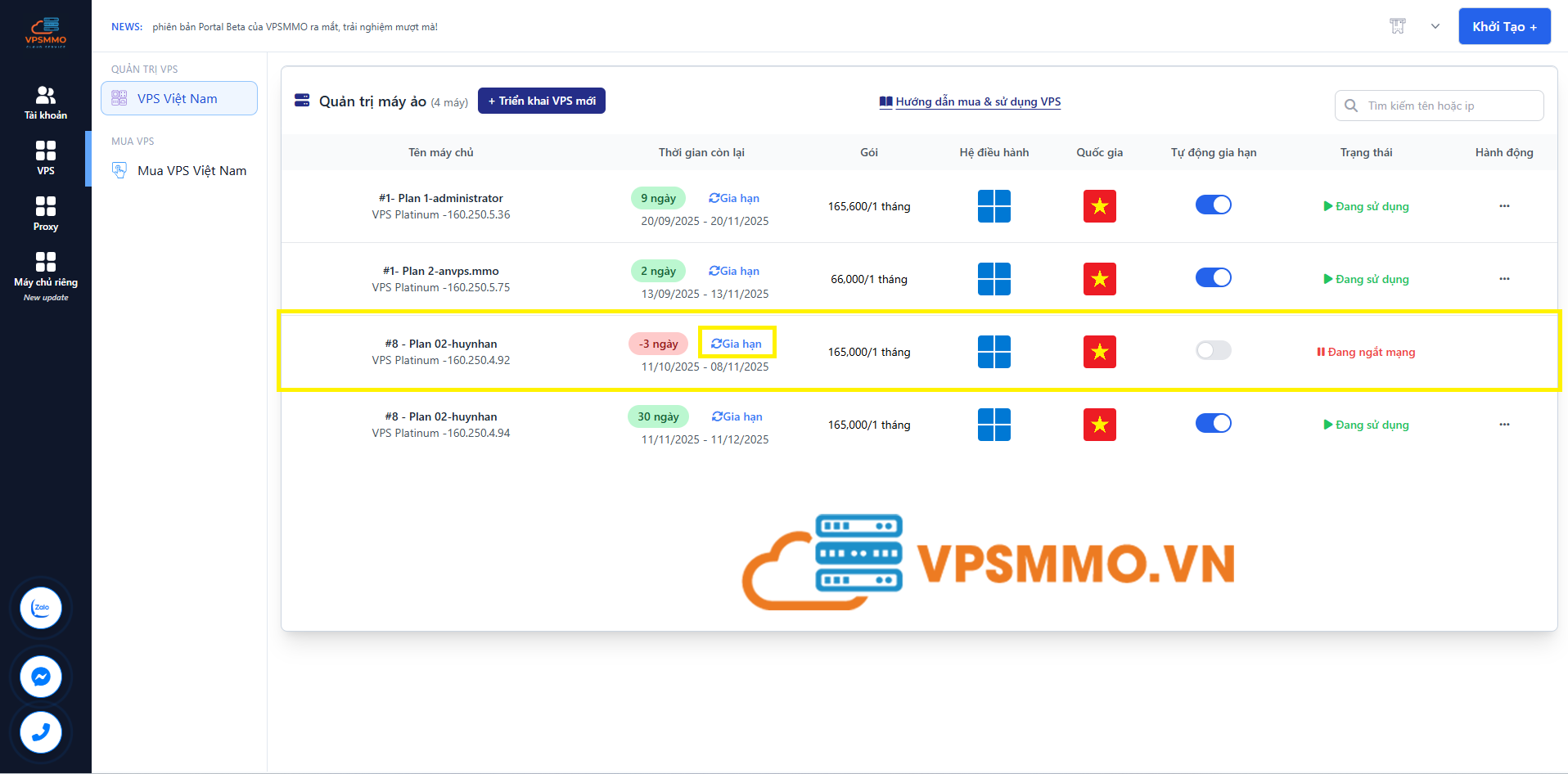This screenshot has width=1568, height=774.
Task: Enable auto-renew for the expired 160.250.4.92 VPS
Action: click(1213, 351)
